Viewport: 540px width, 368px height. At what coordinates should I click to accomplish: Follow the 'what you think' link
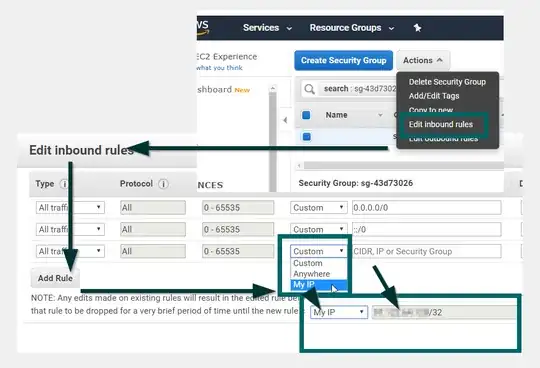(219, 68)
